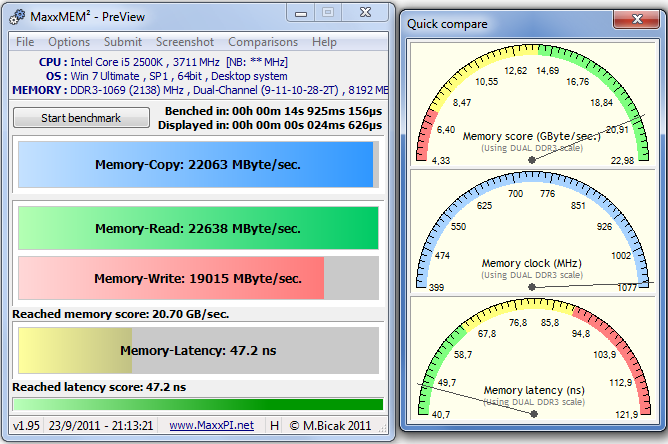Click the Memory-Copy result bar
This screenshot has width=668, height=444.
197,164
